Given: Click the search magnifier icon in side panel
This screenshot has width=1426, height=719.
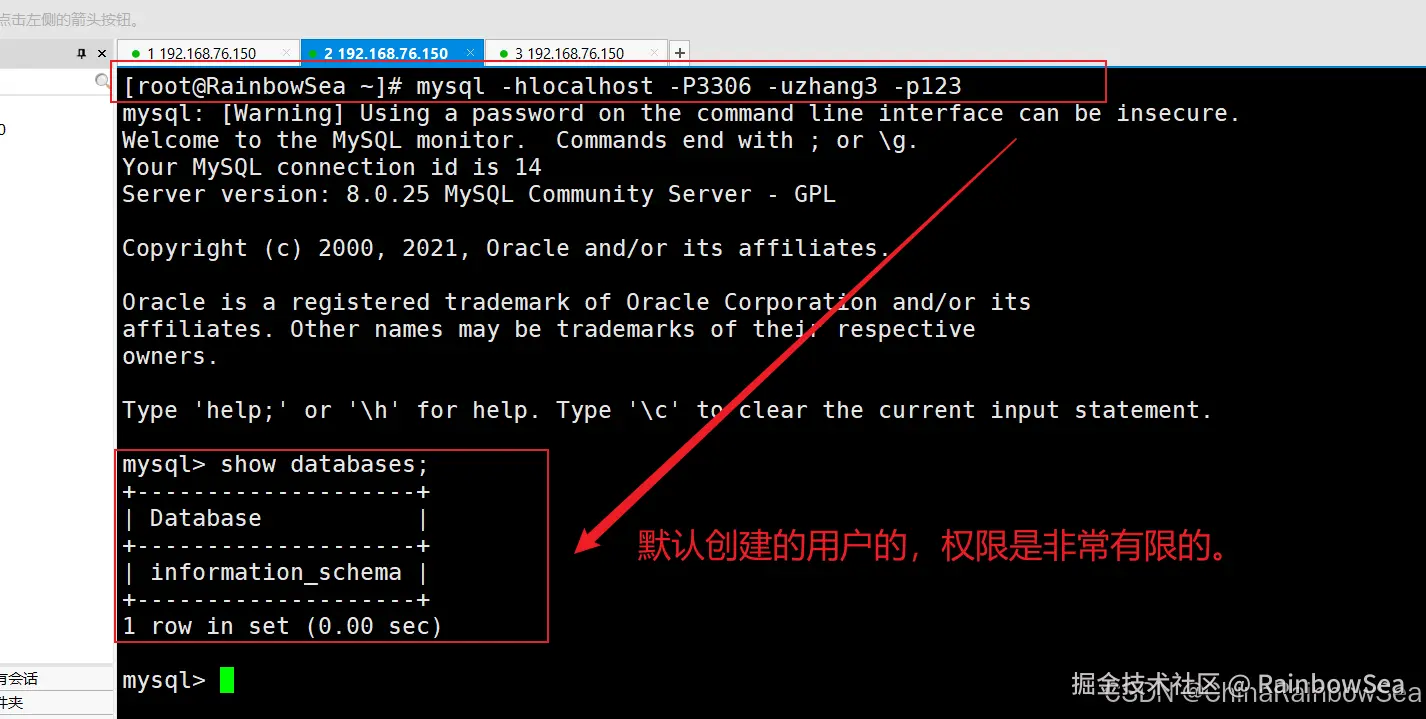Looking at the screenshot, I should tap(103, 81).
